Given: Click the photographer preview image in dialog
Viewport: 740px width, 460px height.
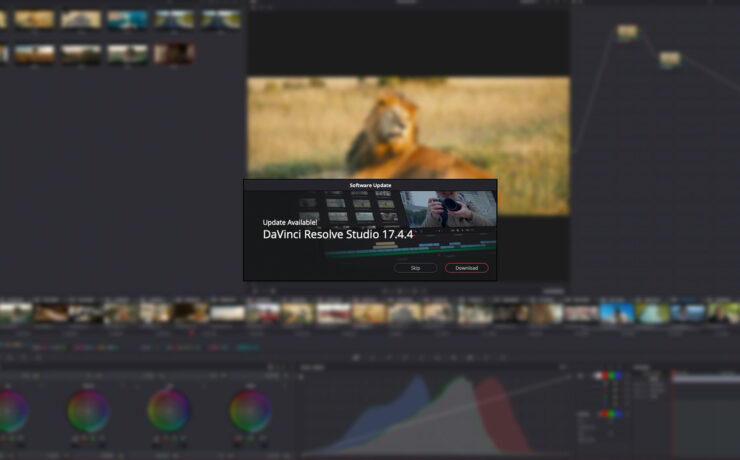Looking at the screenshot, I should (448, 209).
